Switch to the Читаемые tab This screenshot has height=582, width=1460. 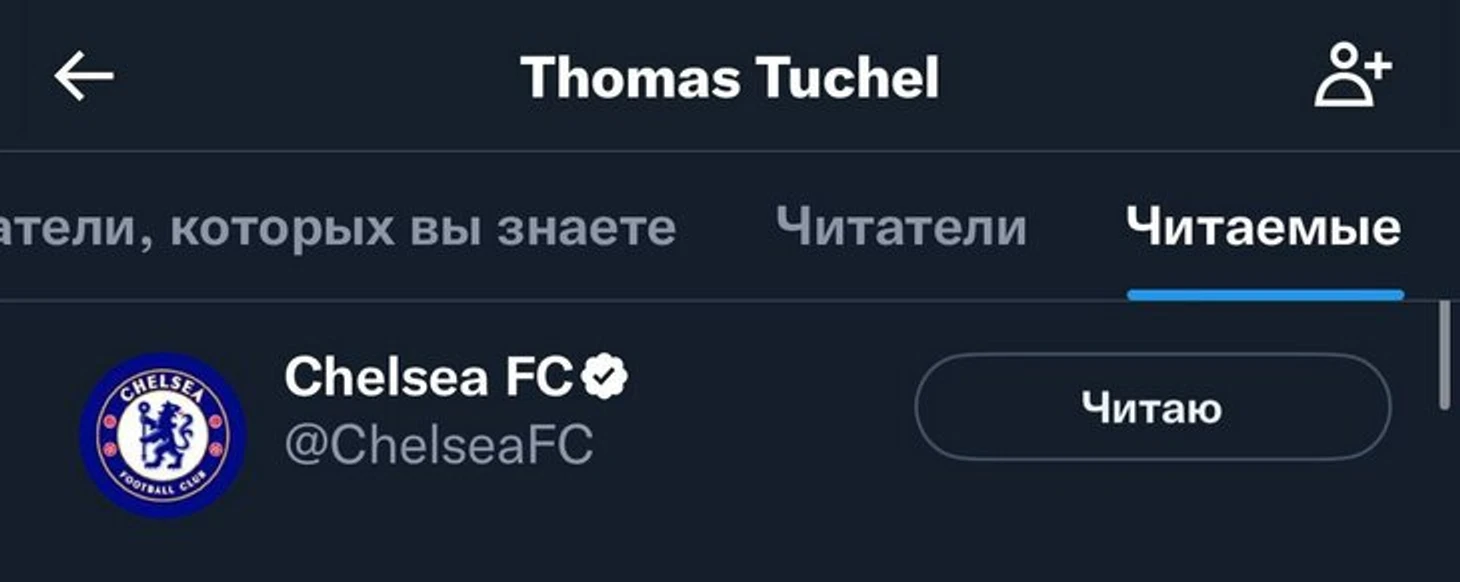tap(1264, 228)
